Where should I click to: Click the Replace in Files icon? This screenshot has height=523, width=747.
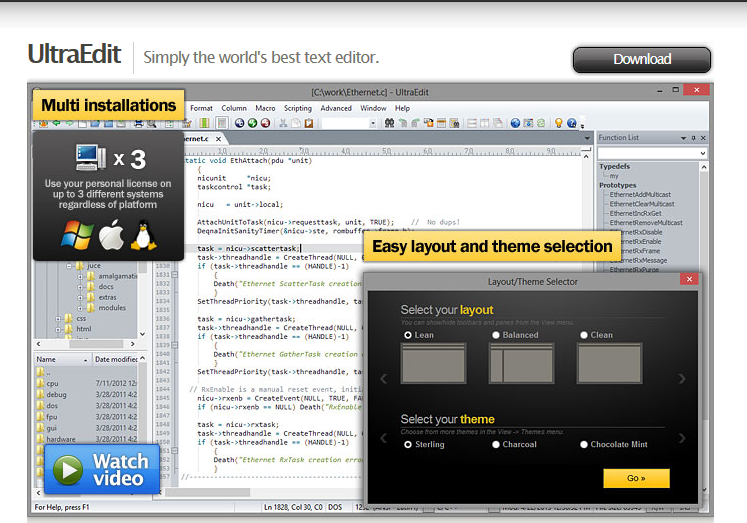(454, 123)
